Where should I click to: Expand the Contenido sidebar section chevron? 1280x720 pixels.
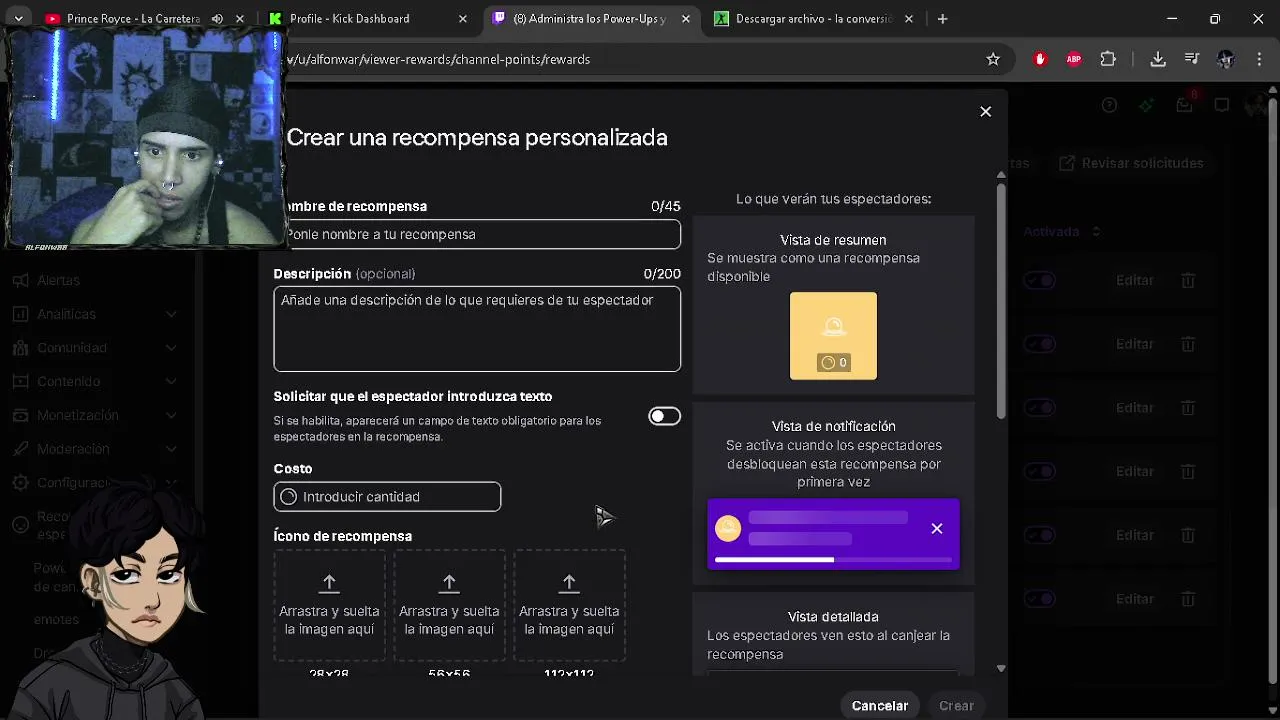[x=171, y=381]
